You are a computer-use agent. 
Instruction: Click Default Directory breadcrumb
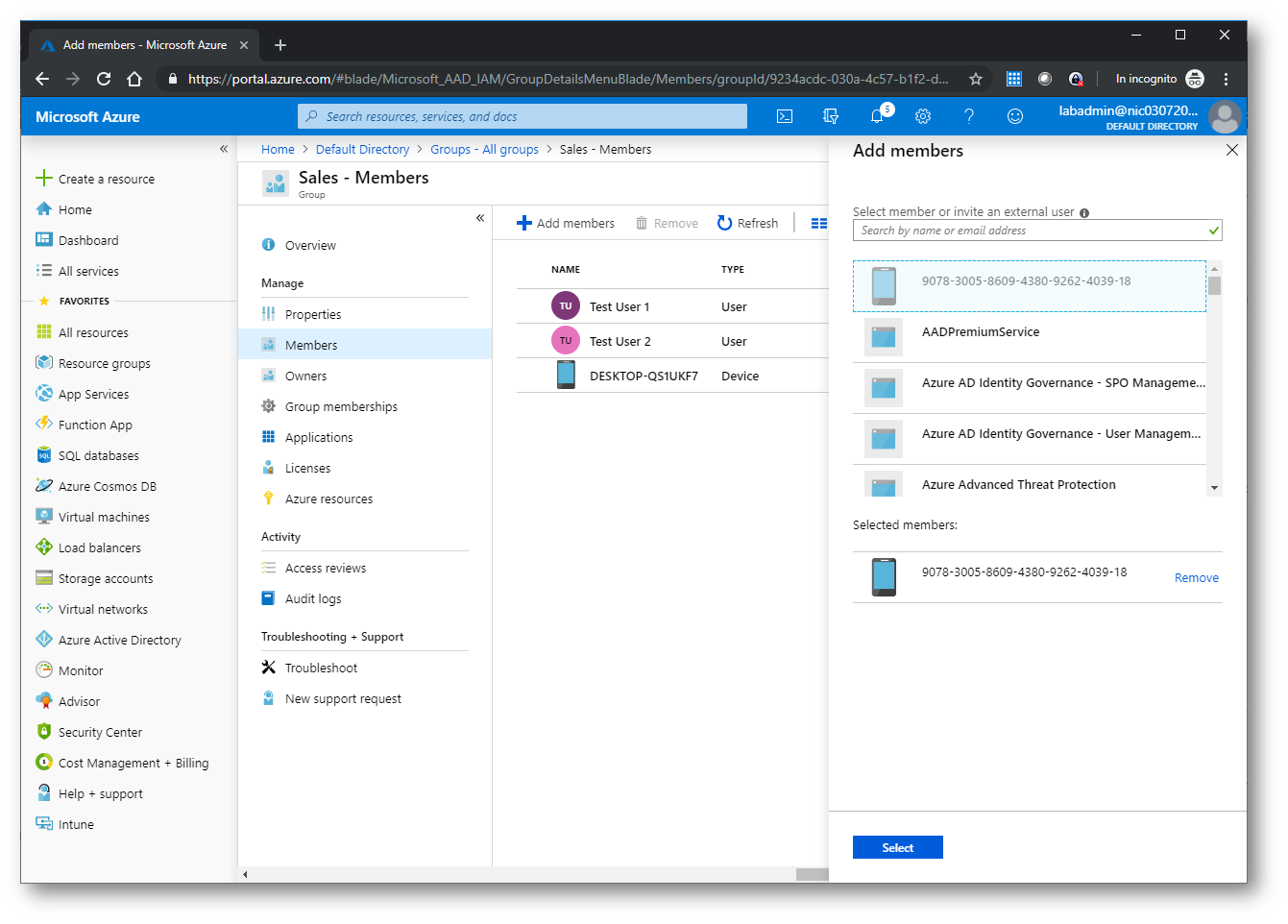(x=362, y=149)
